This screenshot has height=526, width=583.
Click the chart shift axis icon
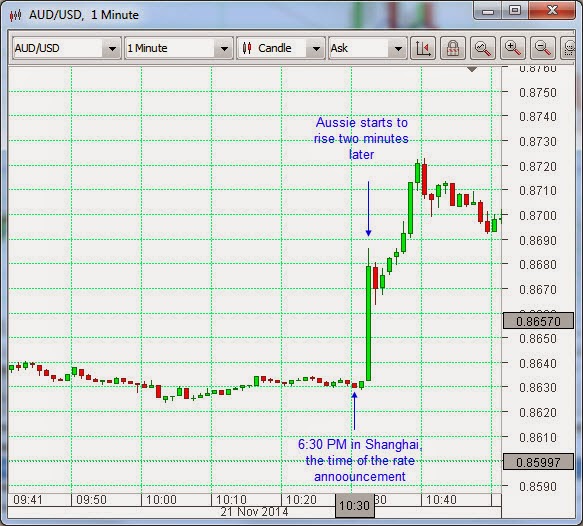(423, 48)
